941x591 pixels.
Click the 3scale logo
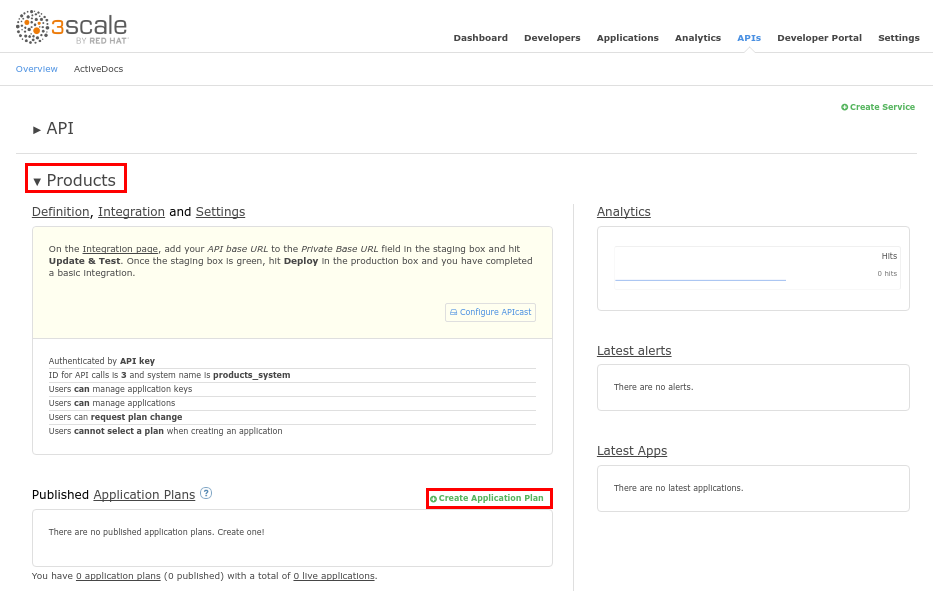(72, 27)
